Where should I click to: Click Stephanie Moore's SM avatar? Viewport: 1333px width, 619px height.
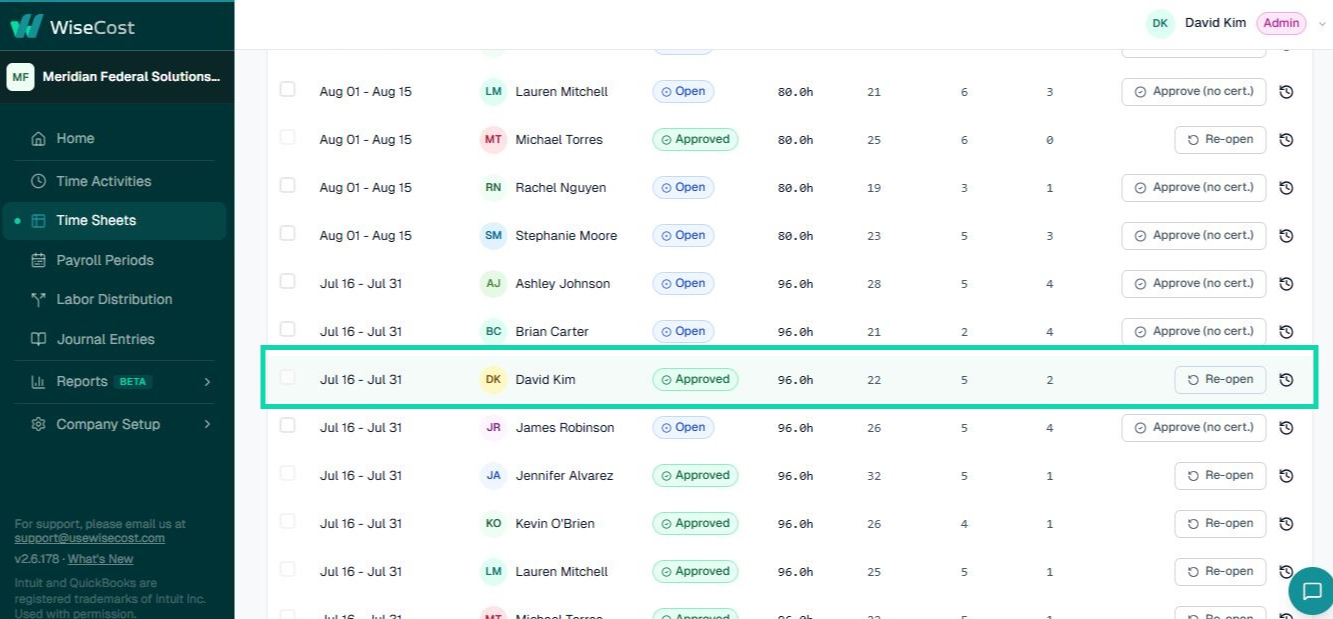(493, 236)
